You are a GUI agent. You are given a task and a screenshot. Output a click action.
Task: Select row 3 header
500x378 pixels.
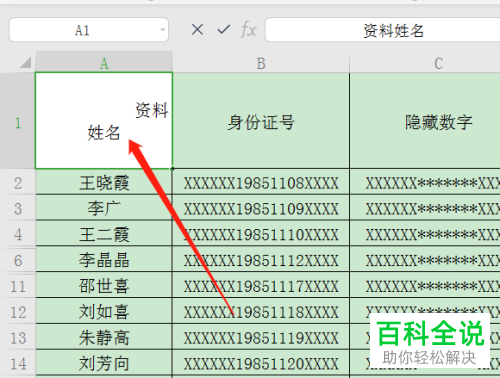[18, 208]
